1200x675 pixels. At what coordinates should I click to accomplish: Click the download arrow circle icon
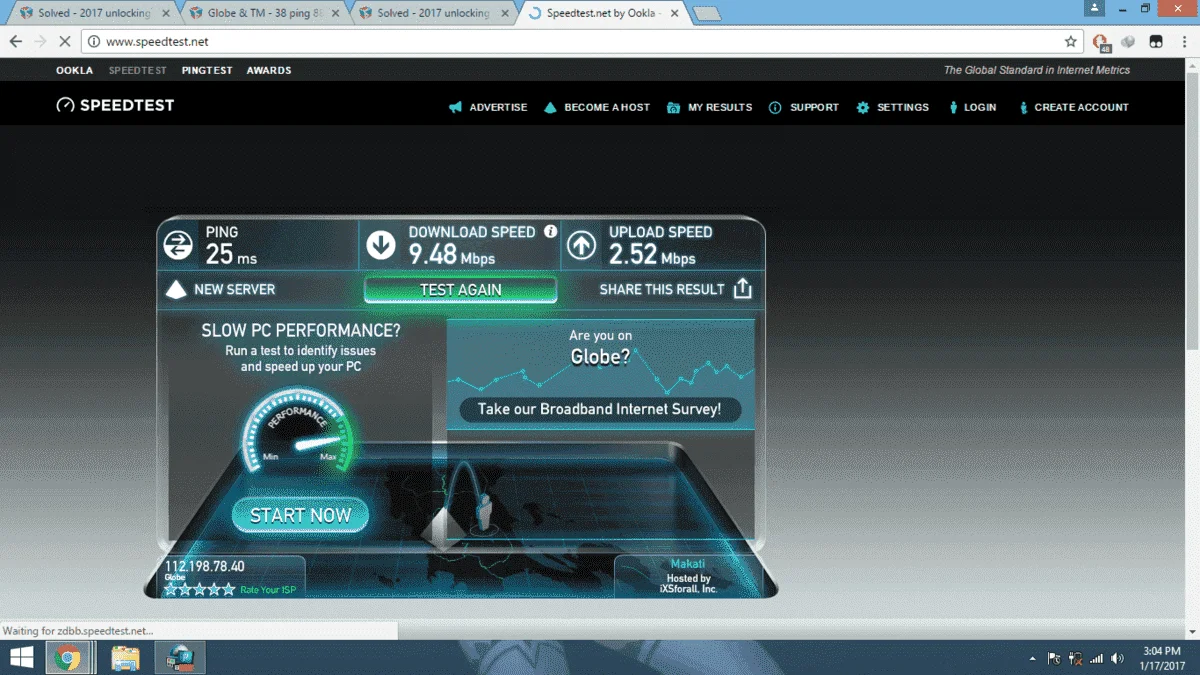click(380, 245)
